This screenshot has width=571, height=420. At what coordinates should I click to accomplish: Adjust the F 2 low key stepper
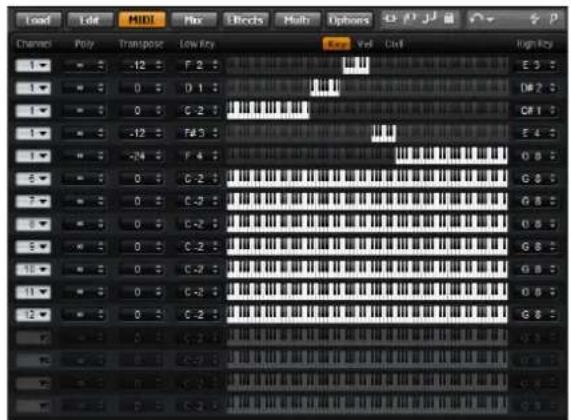point(215,66)
